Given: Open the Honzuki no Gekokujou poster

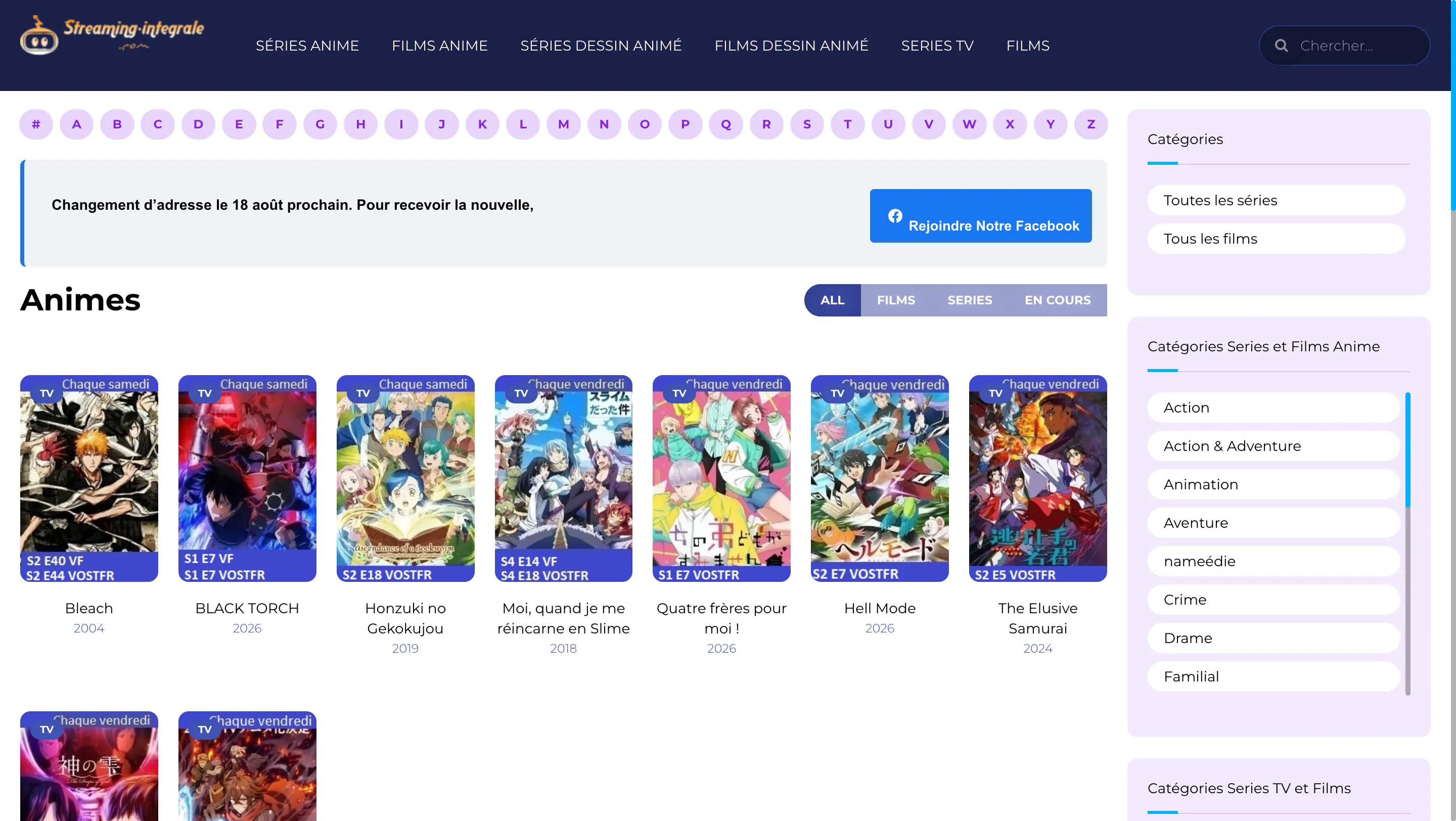Looking at the screenshot, I should pyautogui.click(x=405, y=479).
